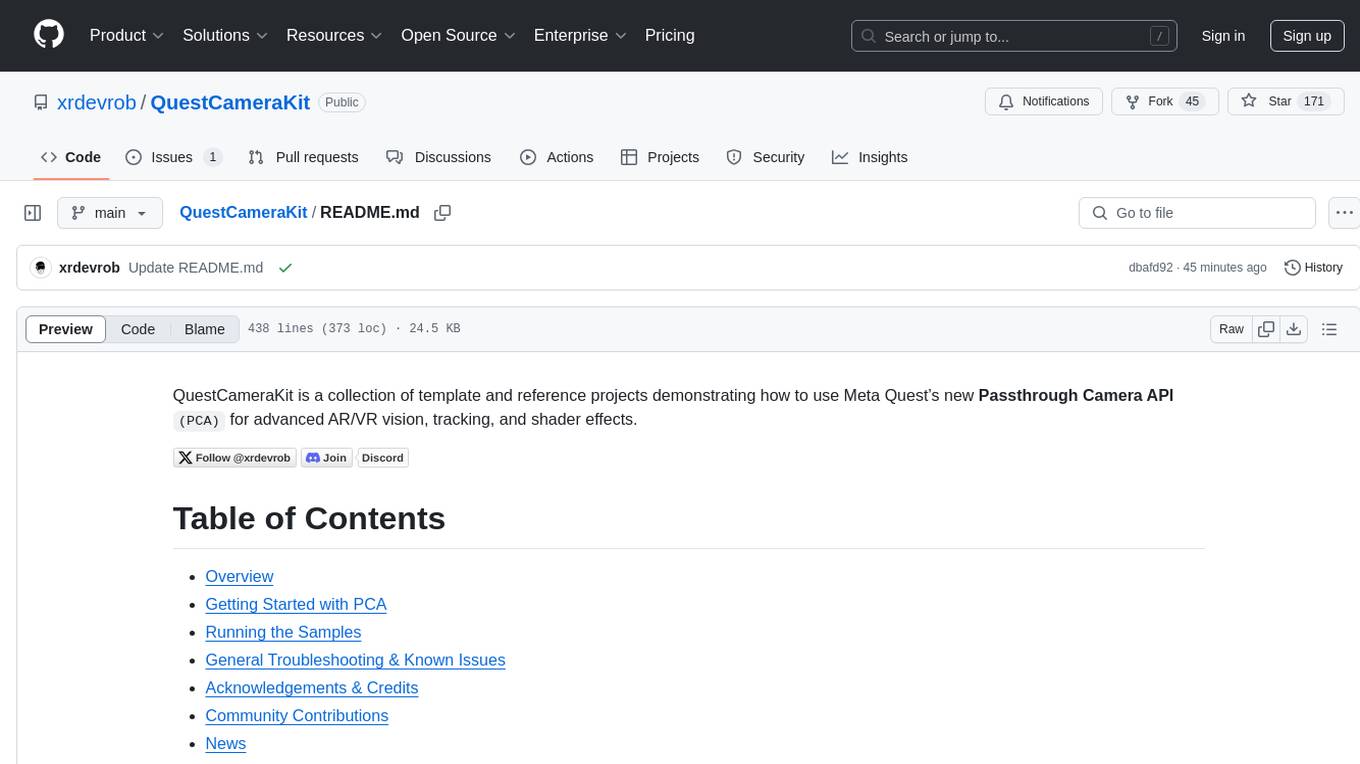Expand the Resources menu

pos(334,35)
